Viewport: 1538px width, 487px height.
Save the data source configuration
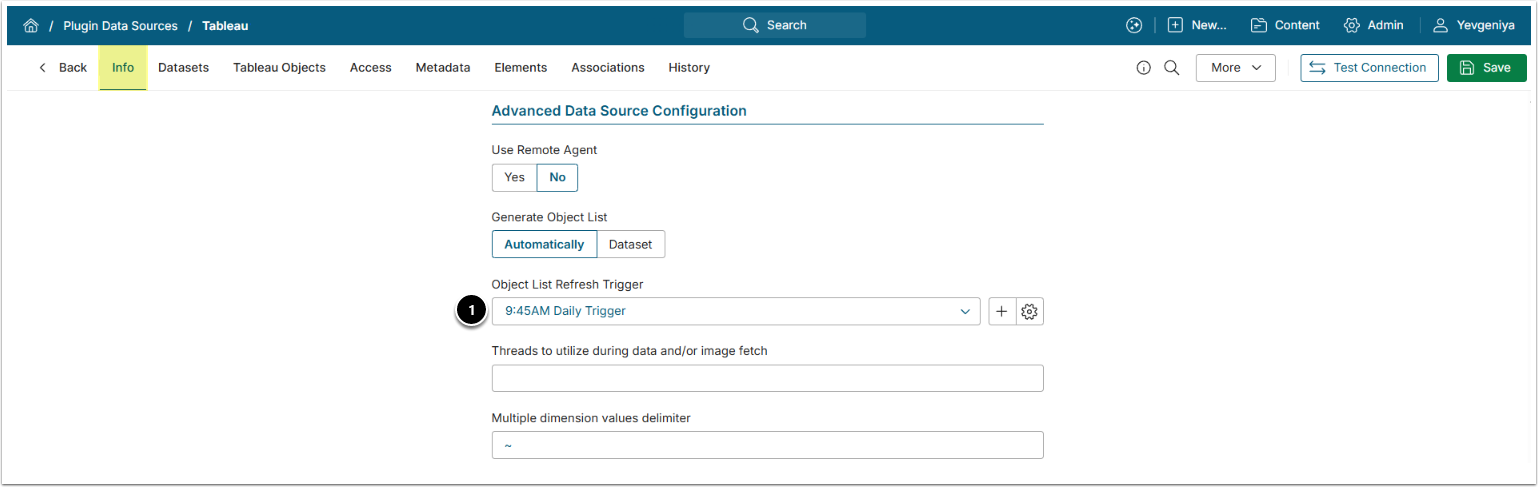[1486, 68]
